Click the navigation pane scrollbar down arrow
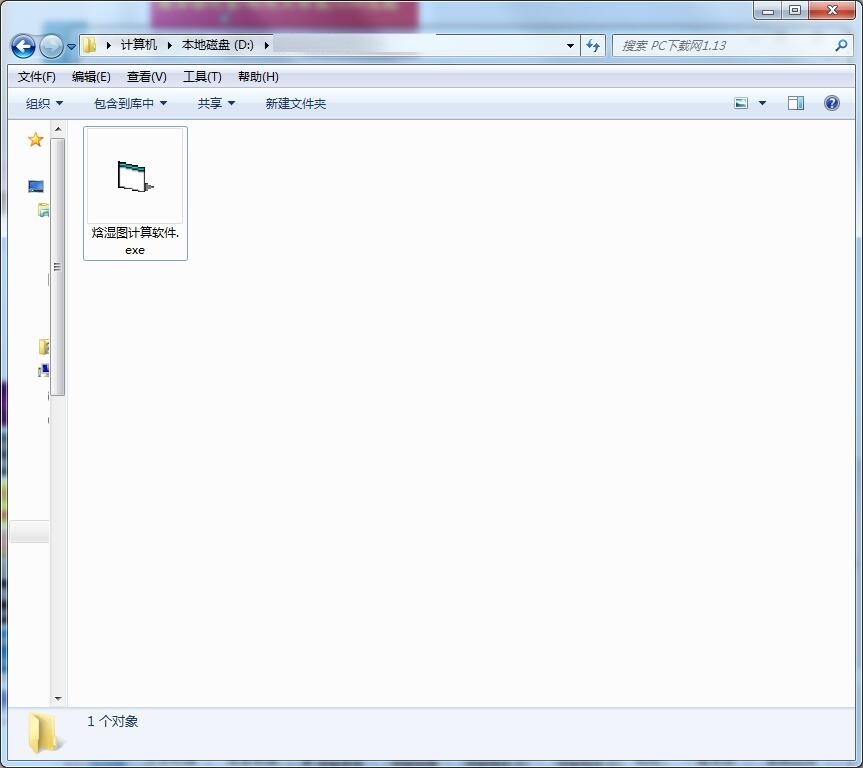 point(58,698)
